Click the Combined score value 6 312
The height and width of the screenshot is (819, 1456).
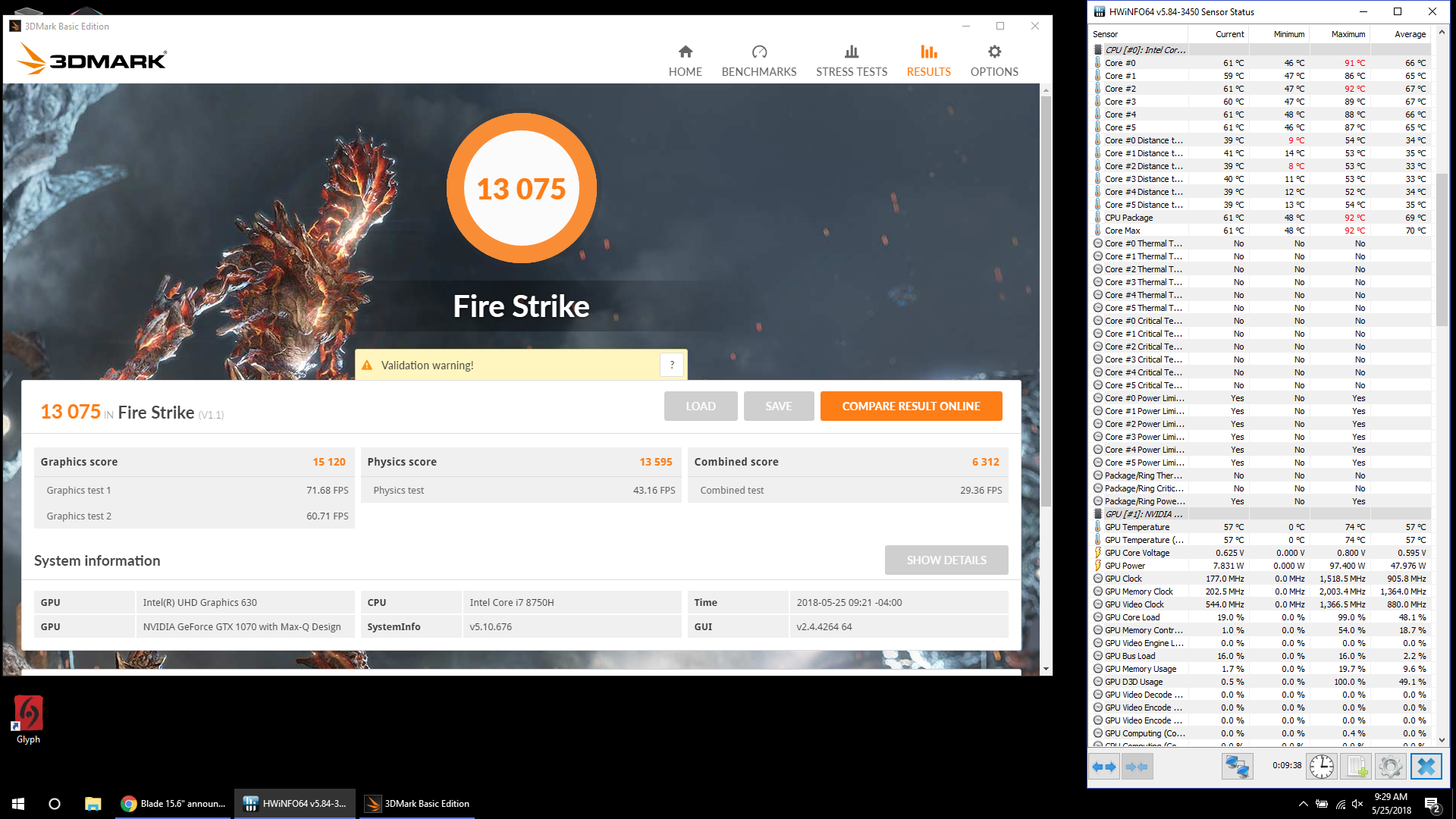click(x=985, y=462)
